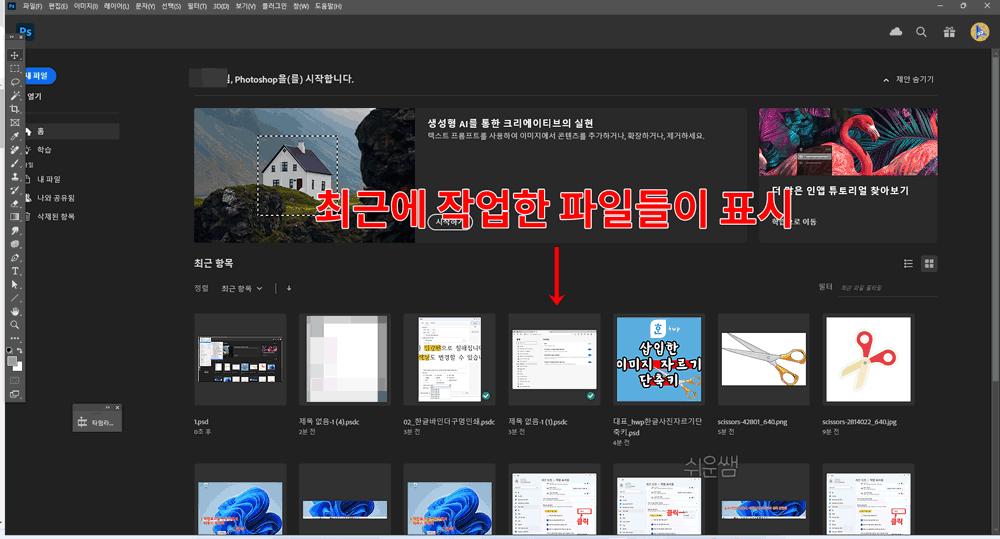Swap foreground and background colors arrow

click(x=20, y=350)
